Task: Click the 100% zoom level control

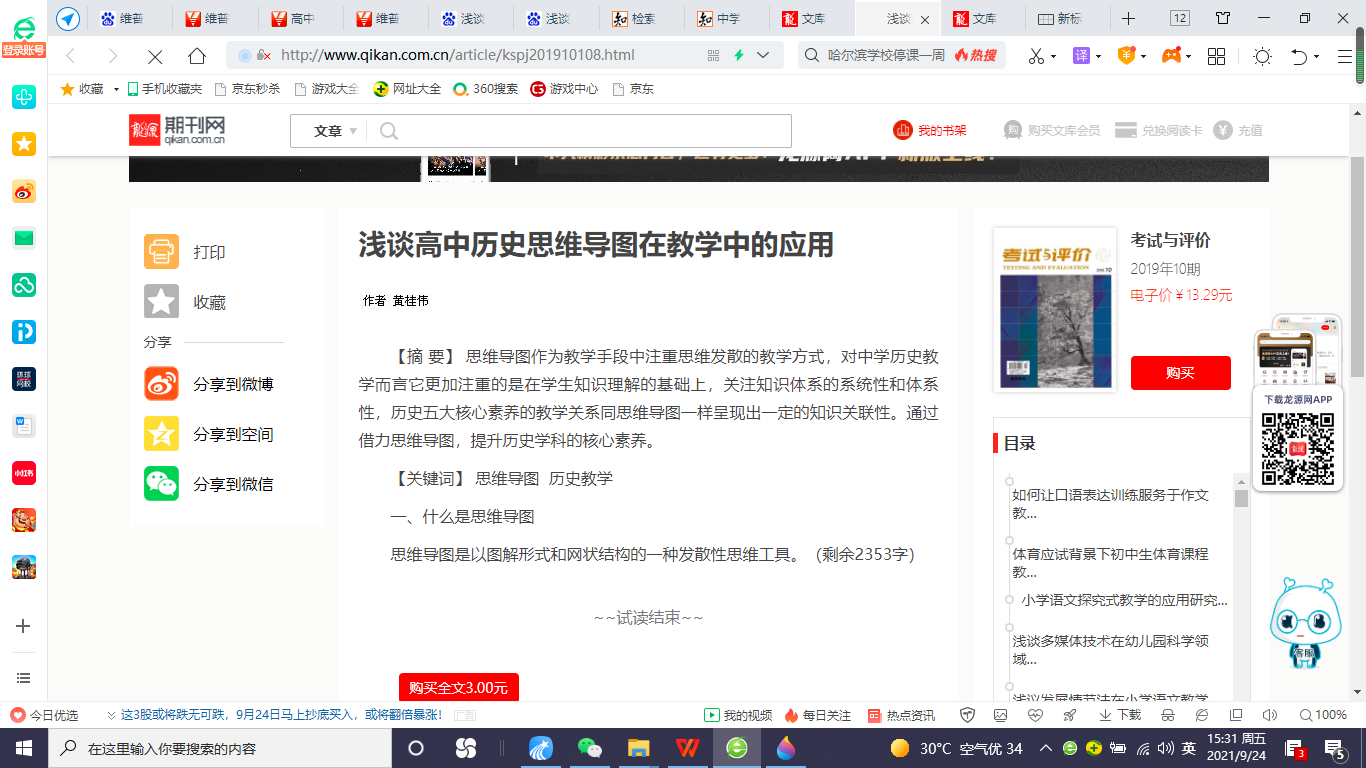Action: pyautogui.click(x=1323, y=715)
